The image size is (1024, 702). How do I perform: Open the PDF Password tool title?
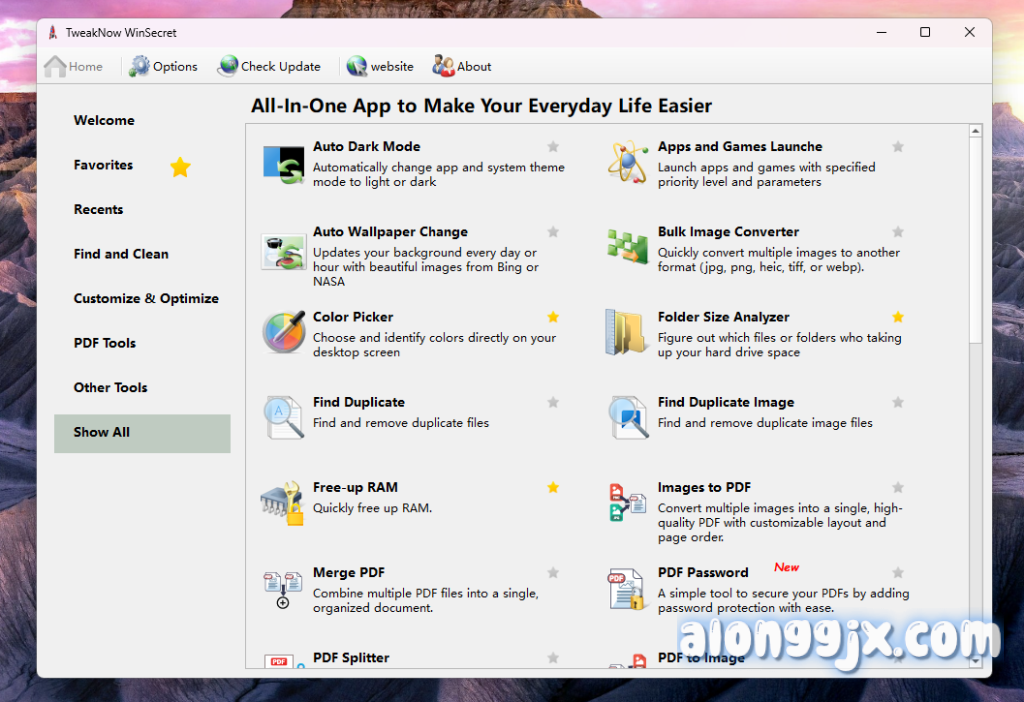click(x=703, y=573)
